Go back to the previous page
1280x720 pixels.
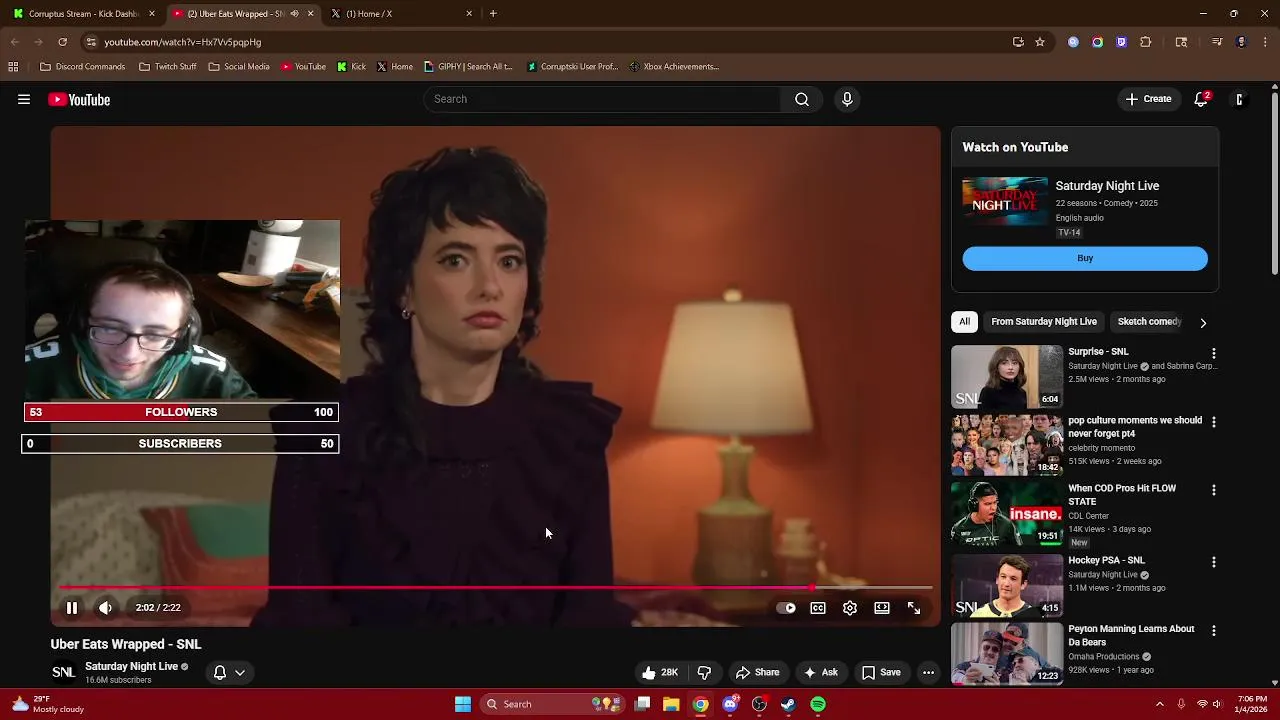(14, 42)
